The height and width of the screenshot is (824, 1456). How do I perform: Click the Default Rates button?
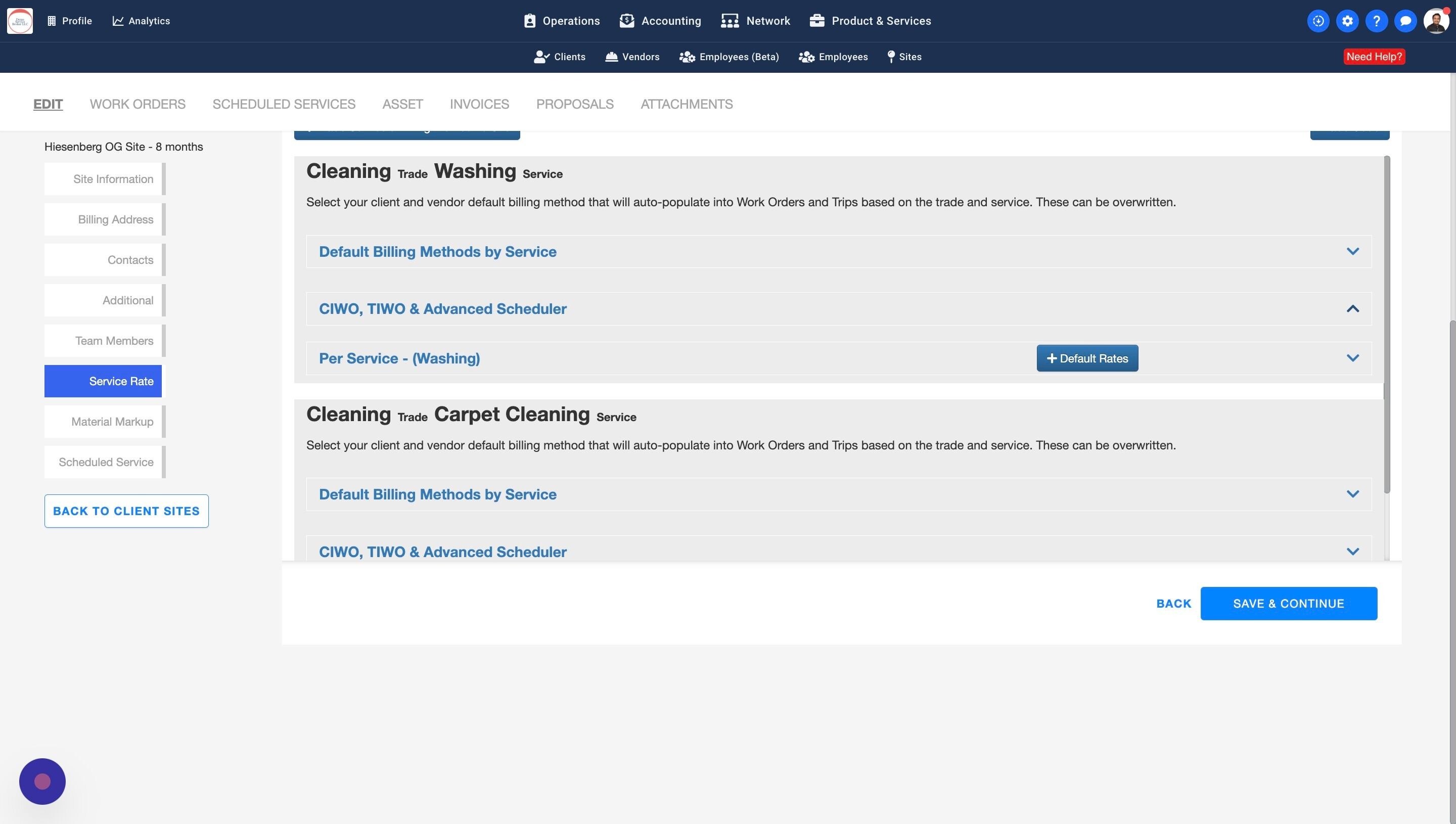1087,358
